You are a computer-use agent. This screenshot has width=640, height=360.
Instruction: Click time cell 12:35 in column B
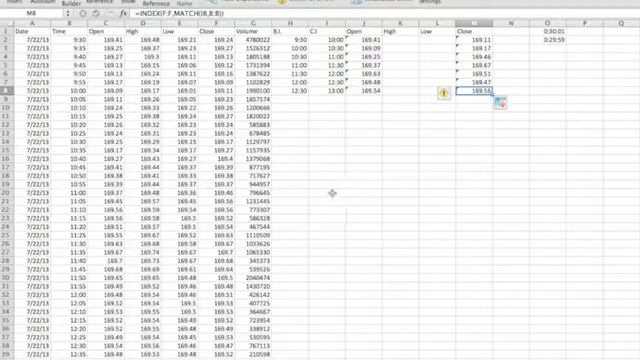(69, 354)
